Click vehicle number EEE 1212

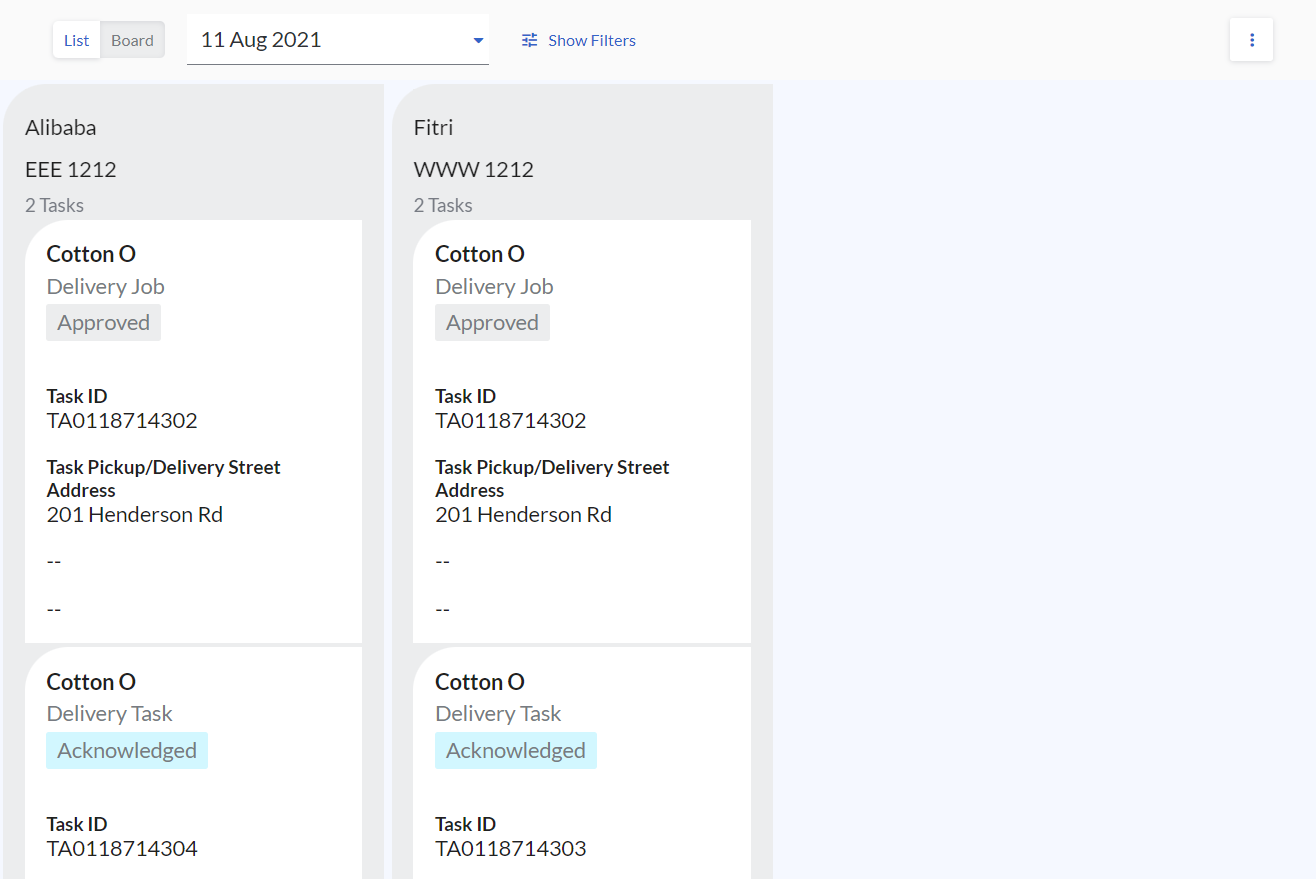[x=71, y=169]
